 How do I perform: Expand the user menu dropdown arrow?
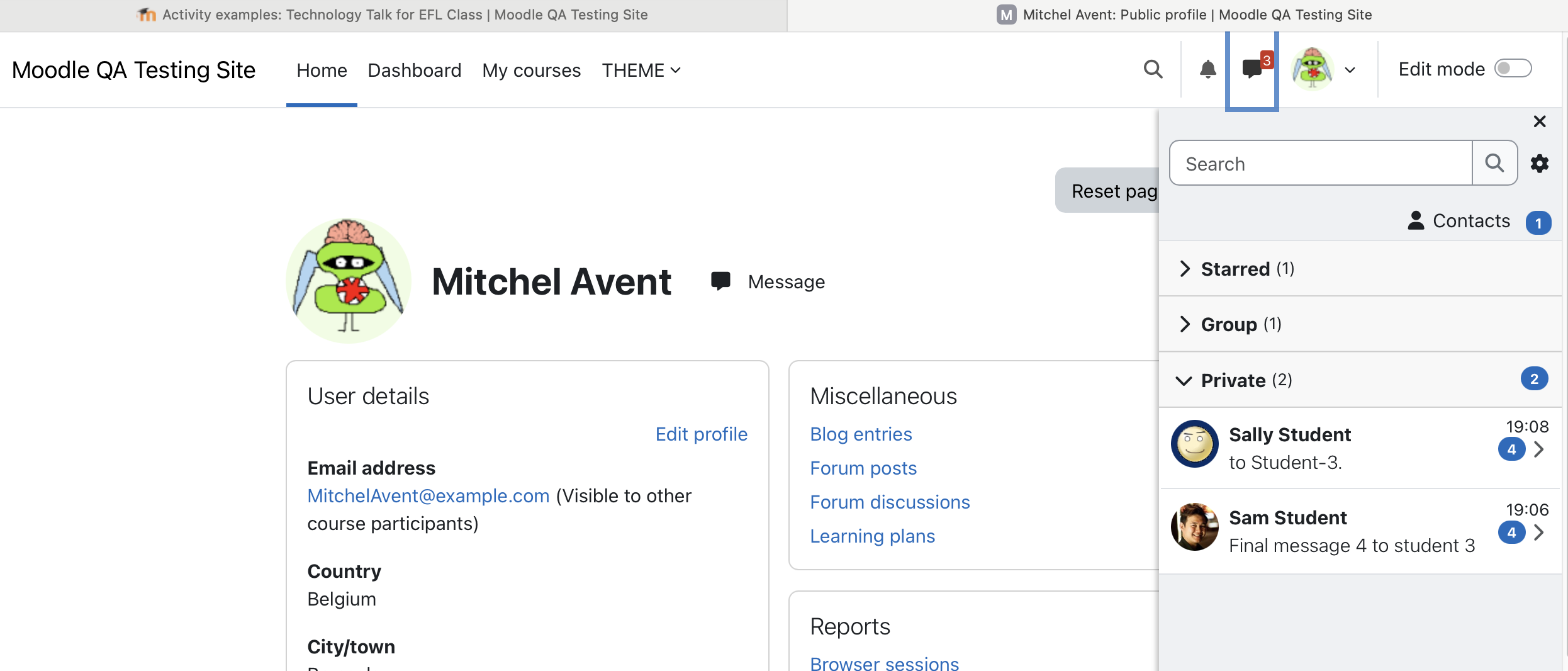pos(1350,70)
